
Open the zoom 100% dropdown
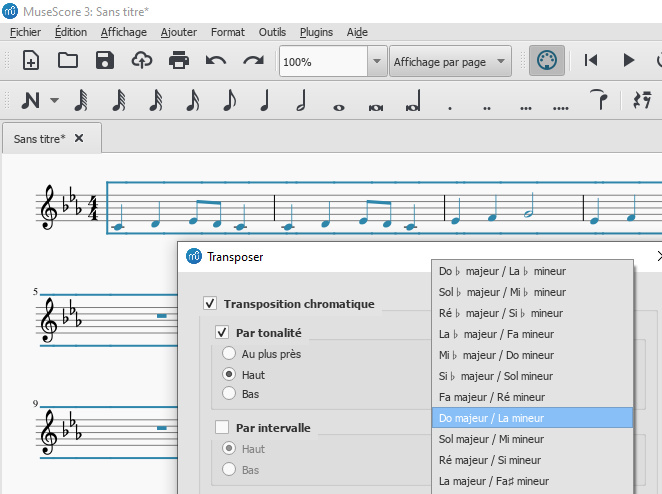376,62
